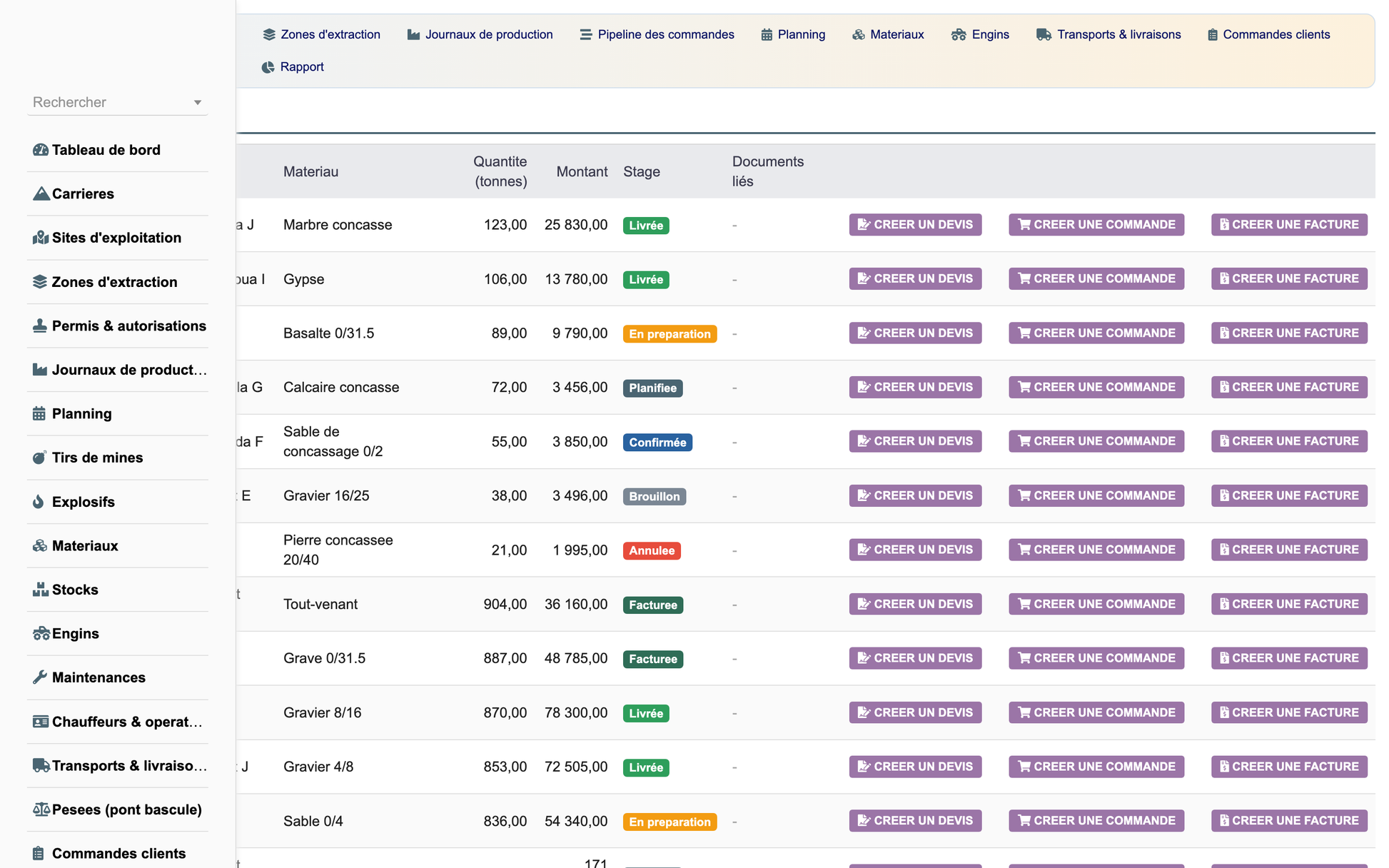
Task: Click the Planning calendar icon in sidebar
Action: coord(39,413)
